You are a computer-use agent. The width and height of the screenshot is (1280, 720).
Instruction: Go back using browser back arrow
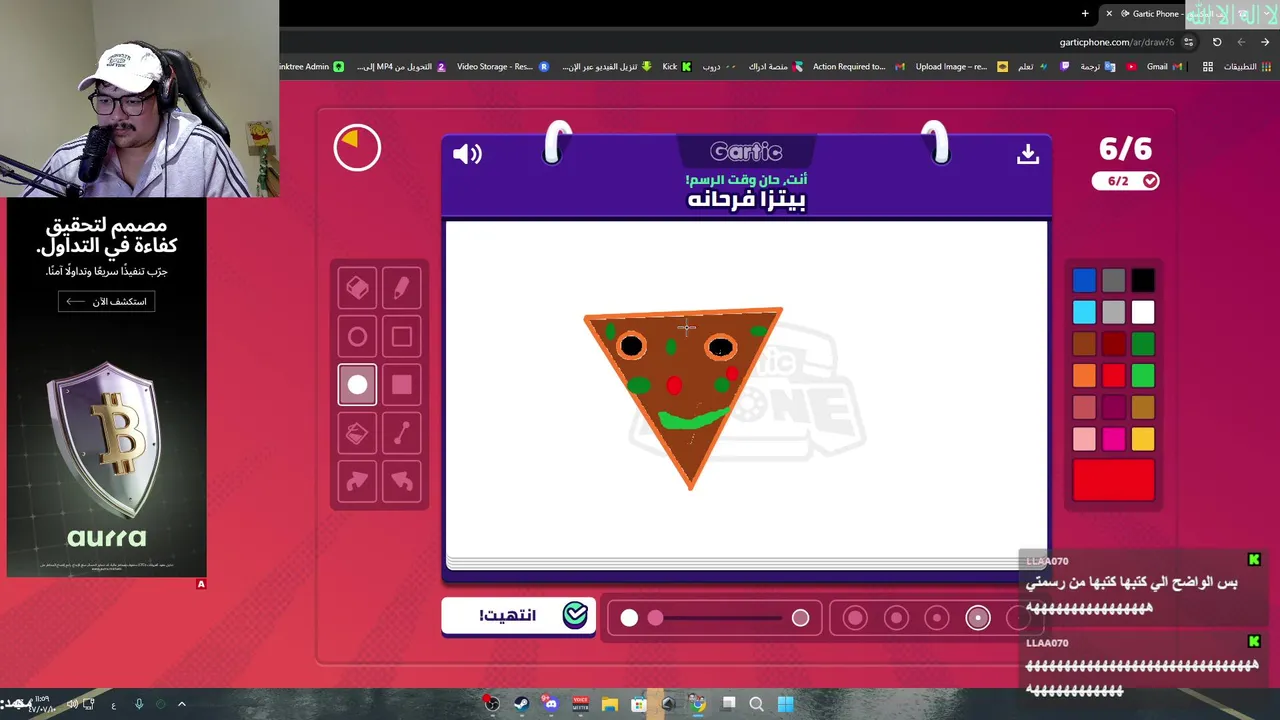1265,42
